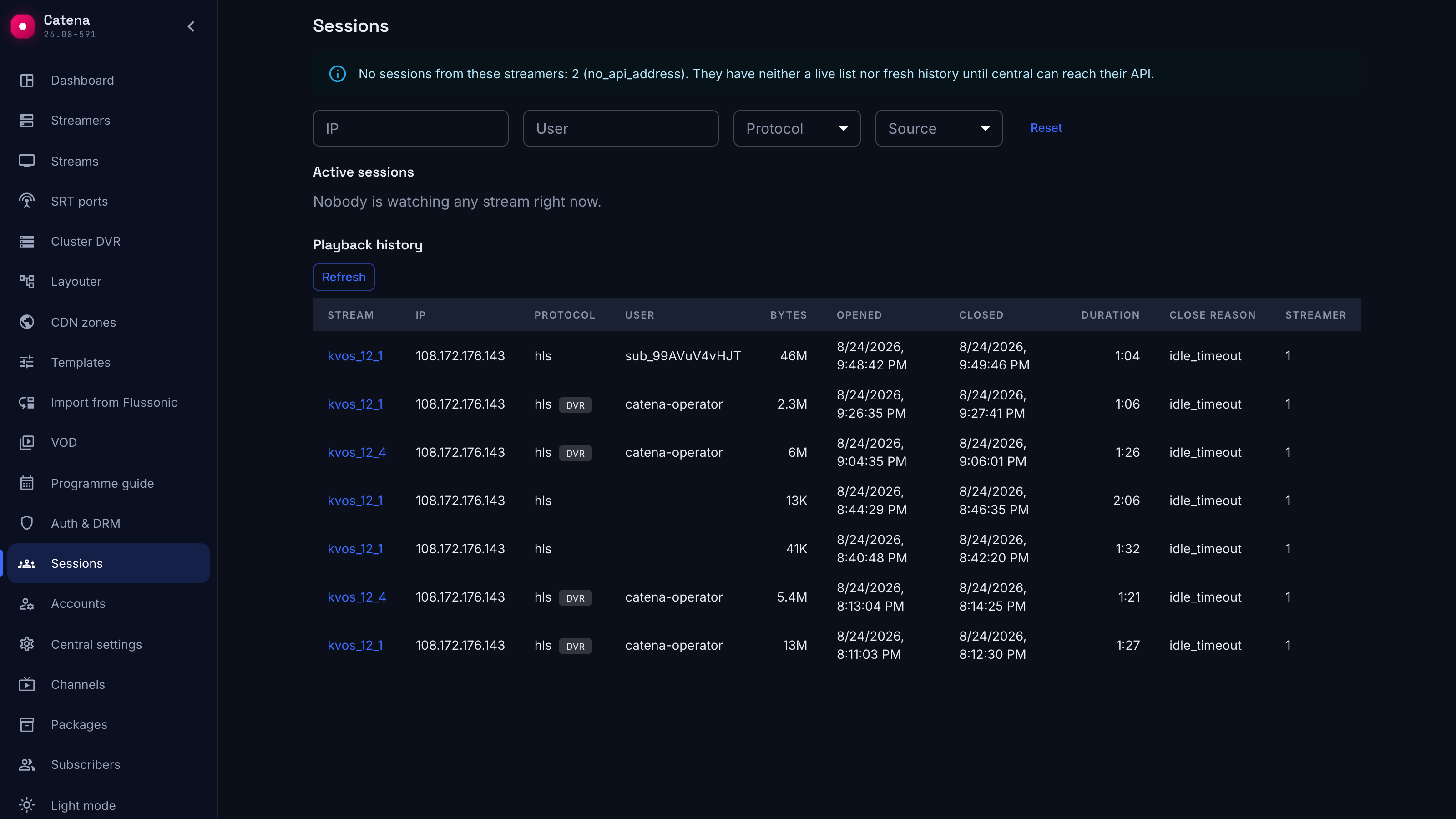Click the CDN zones globe icon

tap(26, 322)
